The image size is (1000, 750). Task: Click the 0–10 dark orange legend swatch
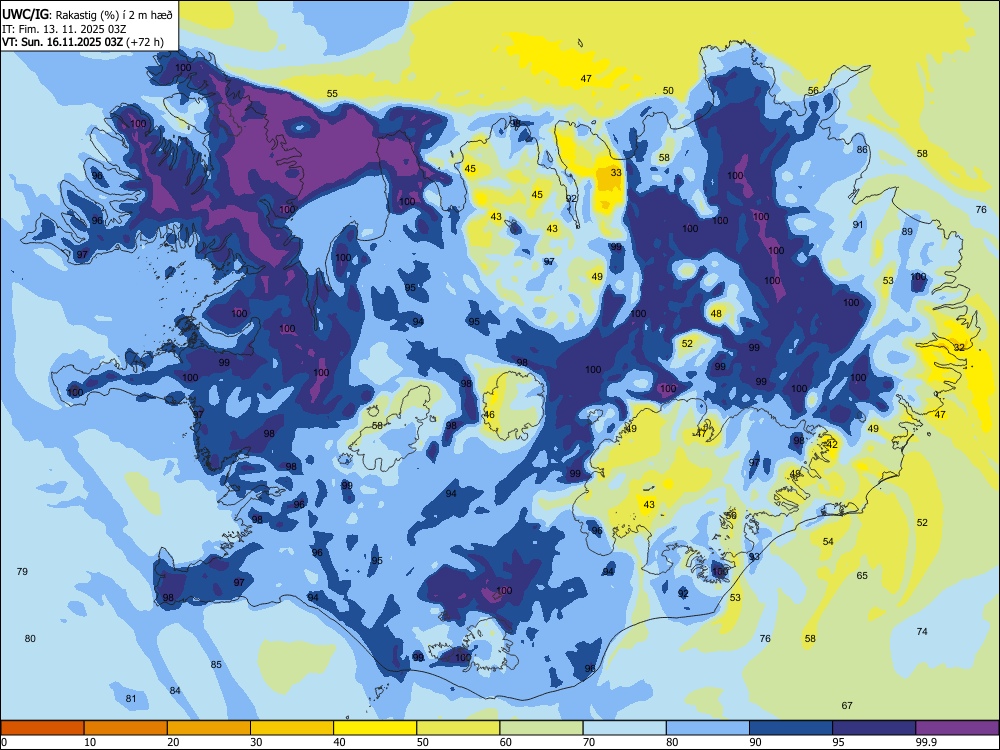[x=43, y=728]
